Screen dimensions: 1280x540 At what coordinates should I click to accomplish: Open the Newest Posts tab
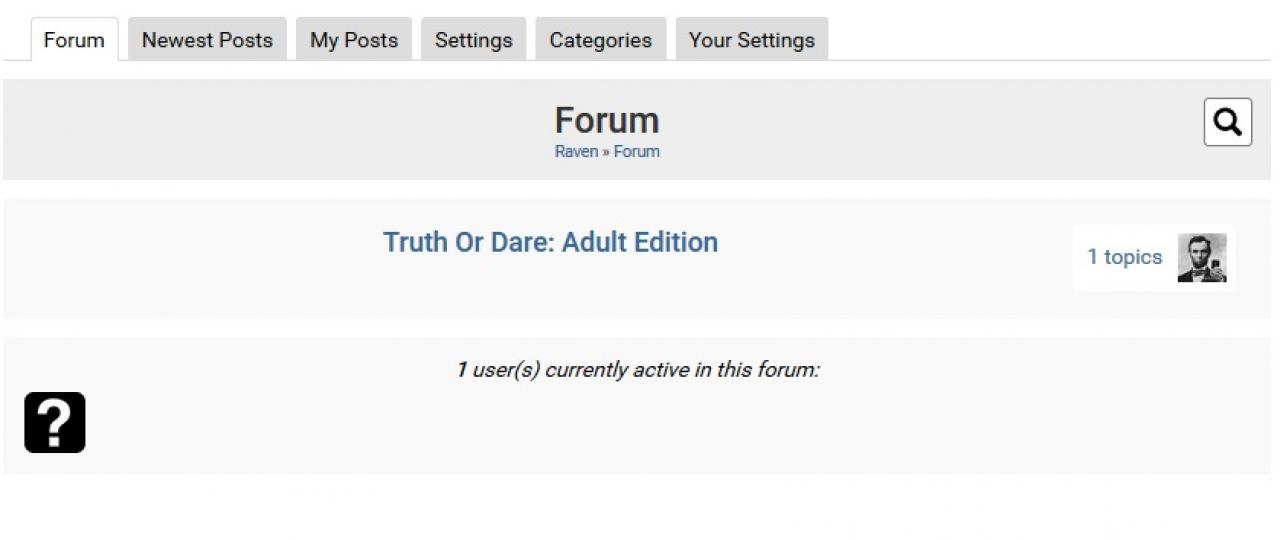pyautogui.click(x=207, y=40)
